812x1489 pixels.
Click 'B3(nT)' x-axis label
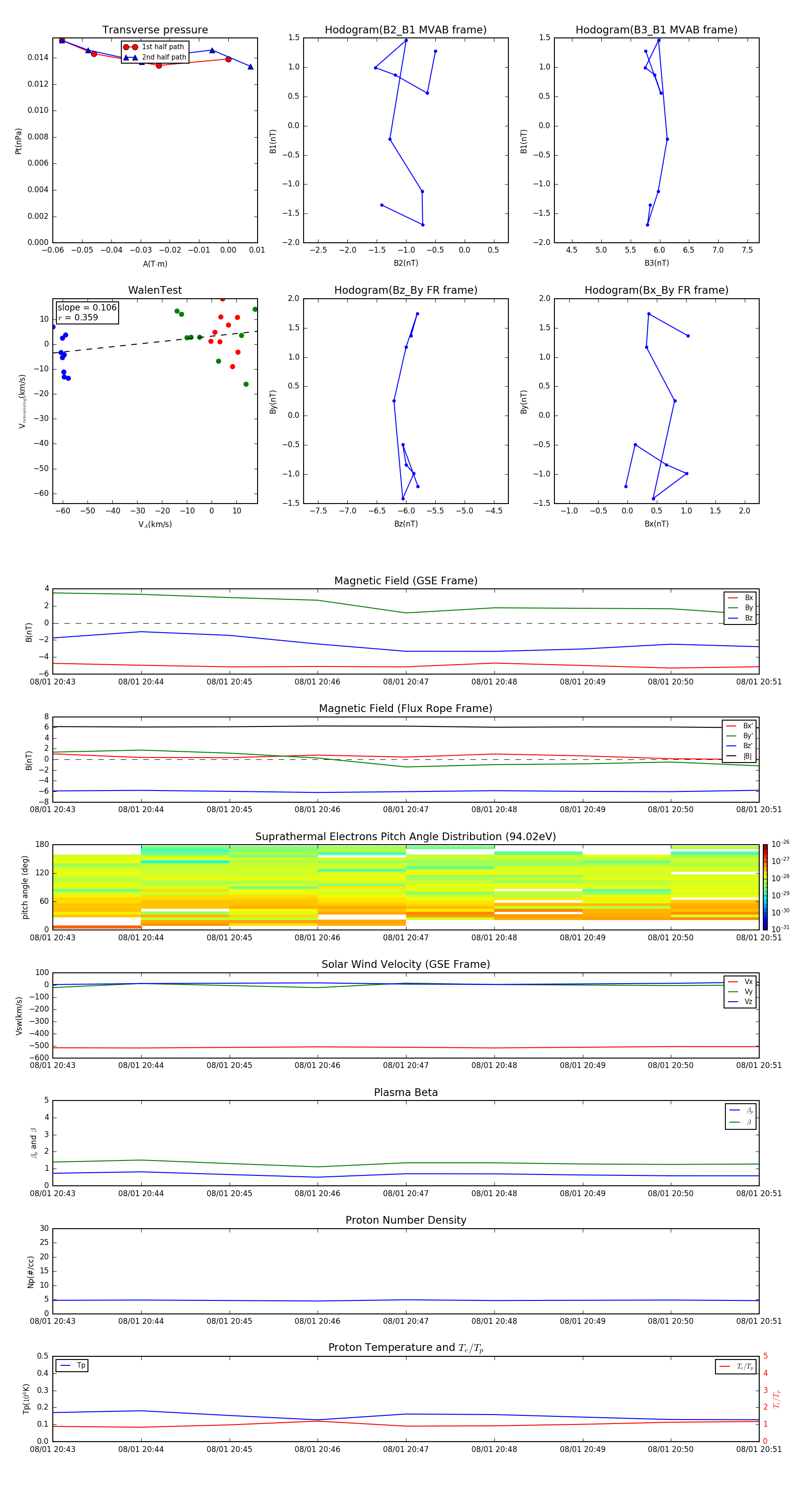point(656,263)
